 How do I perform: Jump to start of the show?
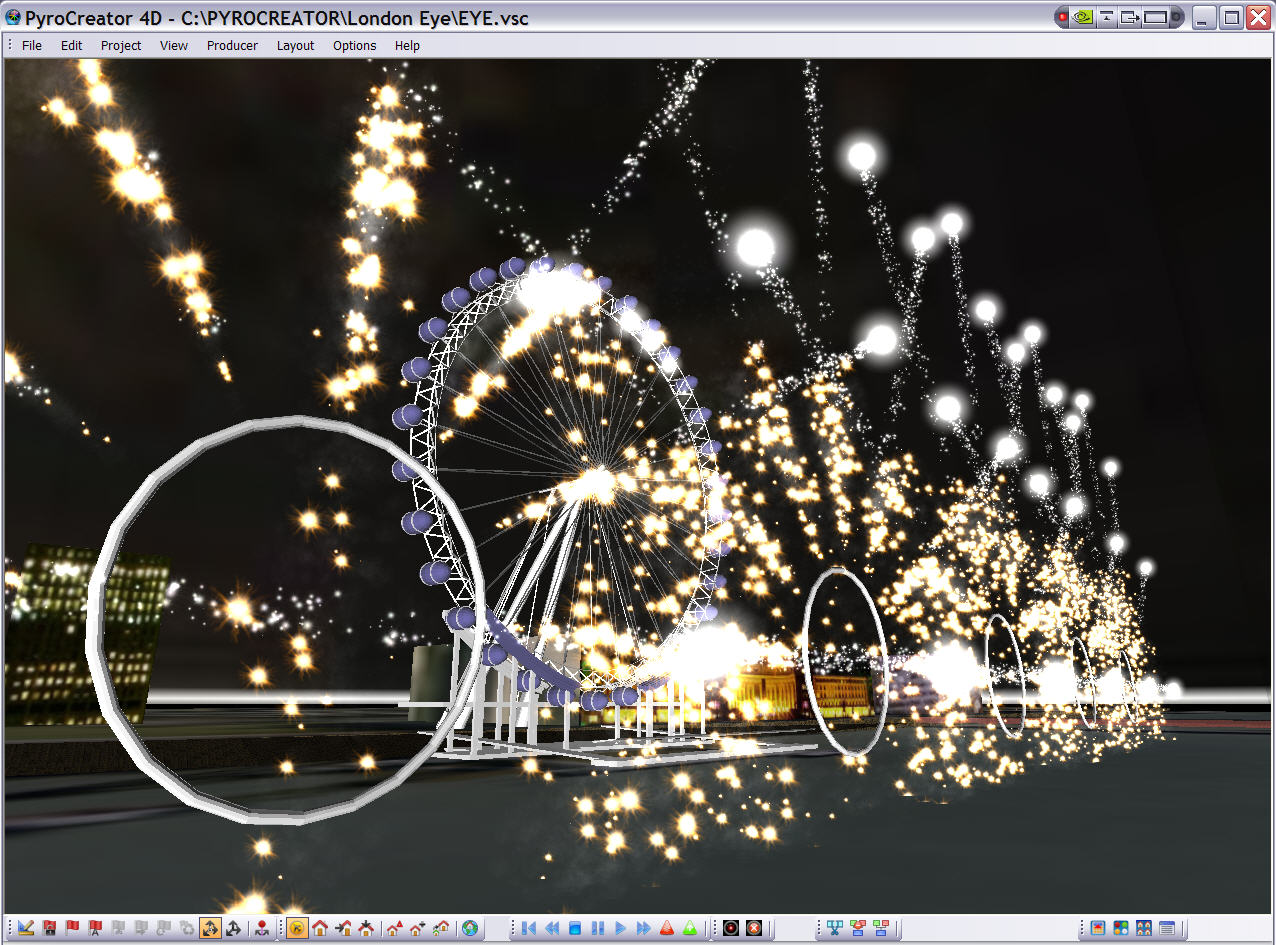coord(528,928)
